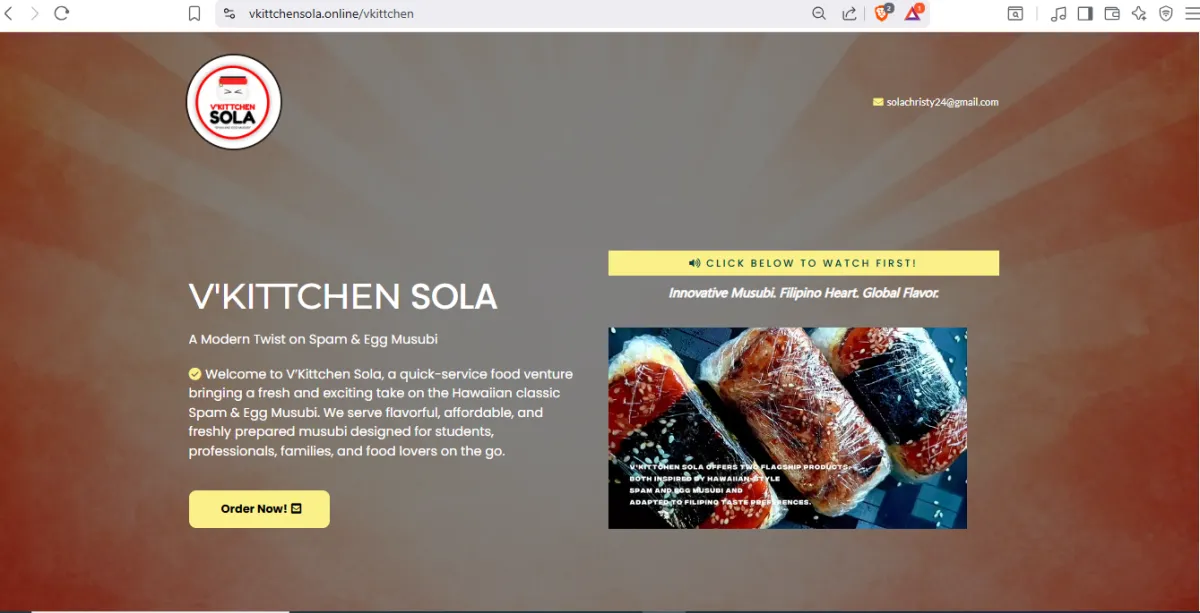This screenshot has height=613, width=1200.
Task: Open the Brave Wallet icon
Action: tap(1112, 13)
